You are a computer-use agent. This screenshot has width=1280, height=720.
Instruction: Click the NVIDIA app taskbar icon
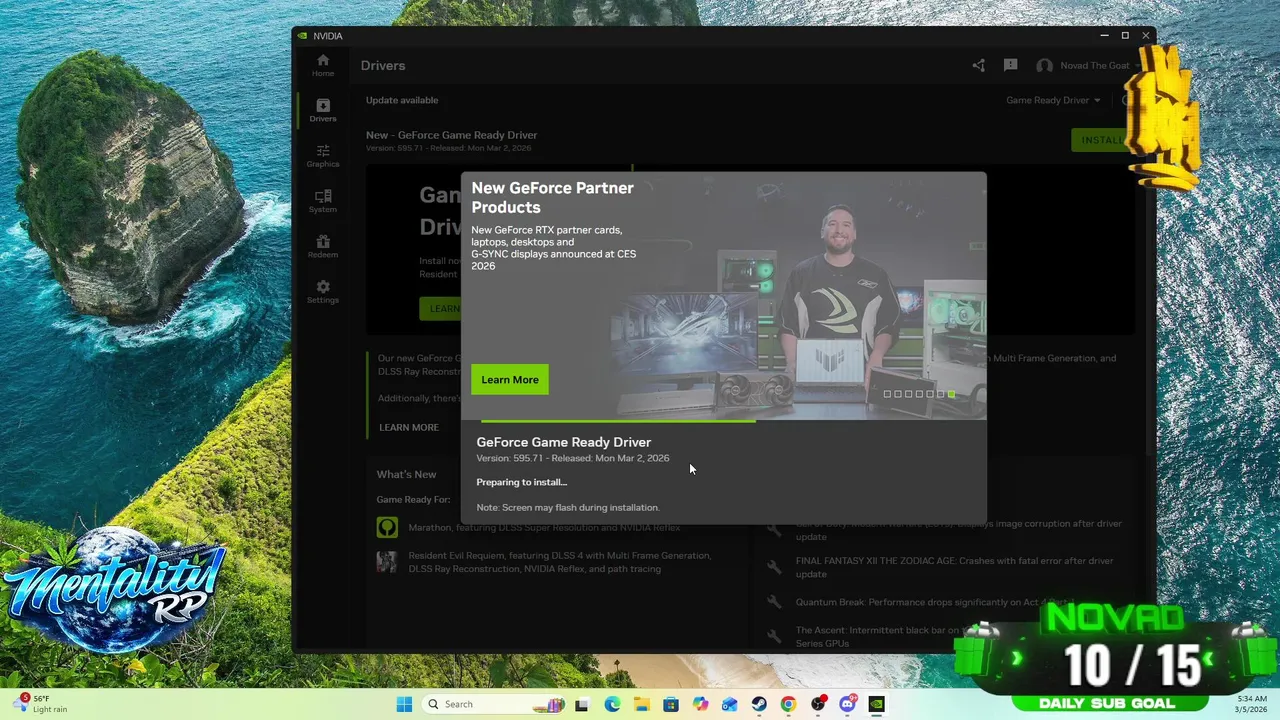[x=877, y=704]
